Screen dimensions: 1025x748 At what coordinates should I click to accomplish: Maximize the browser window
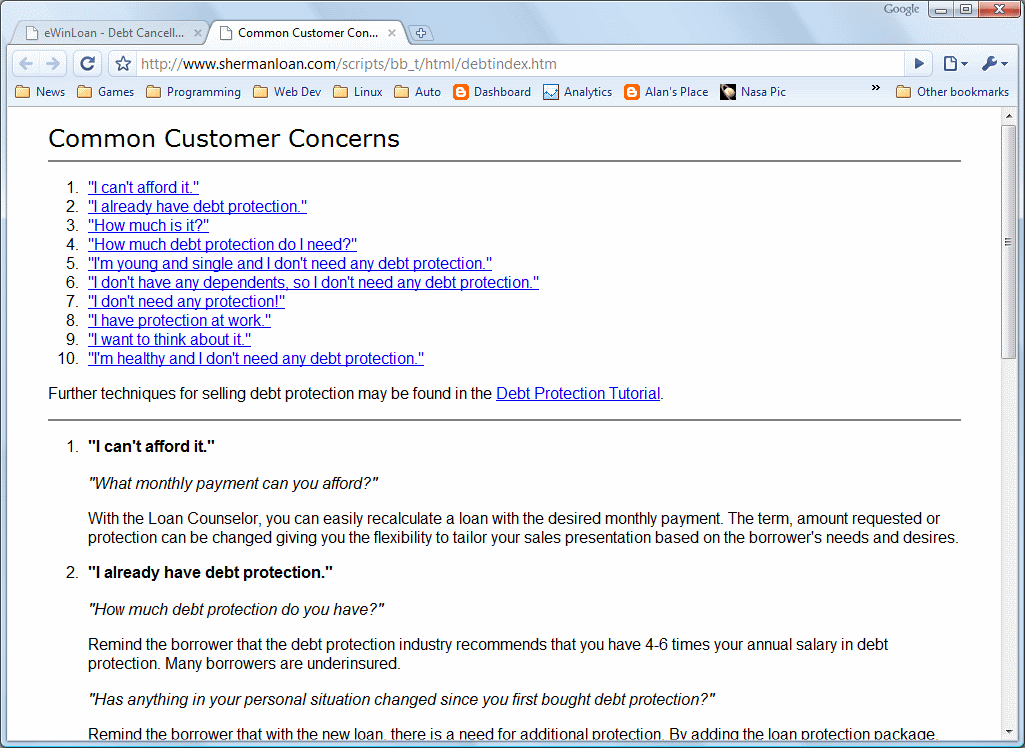(966, 10)
